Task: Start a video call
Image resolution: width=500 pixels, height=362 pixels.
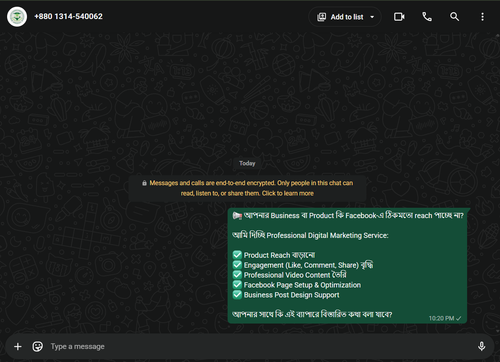Action: tap(399, 17)
